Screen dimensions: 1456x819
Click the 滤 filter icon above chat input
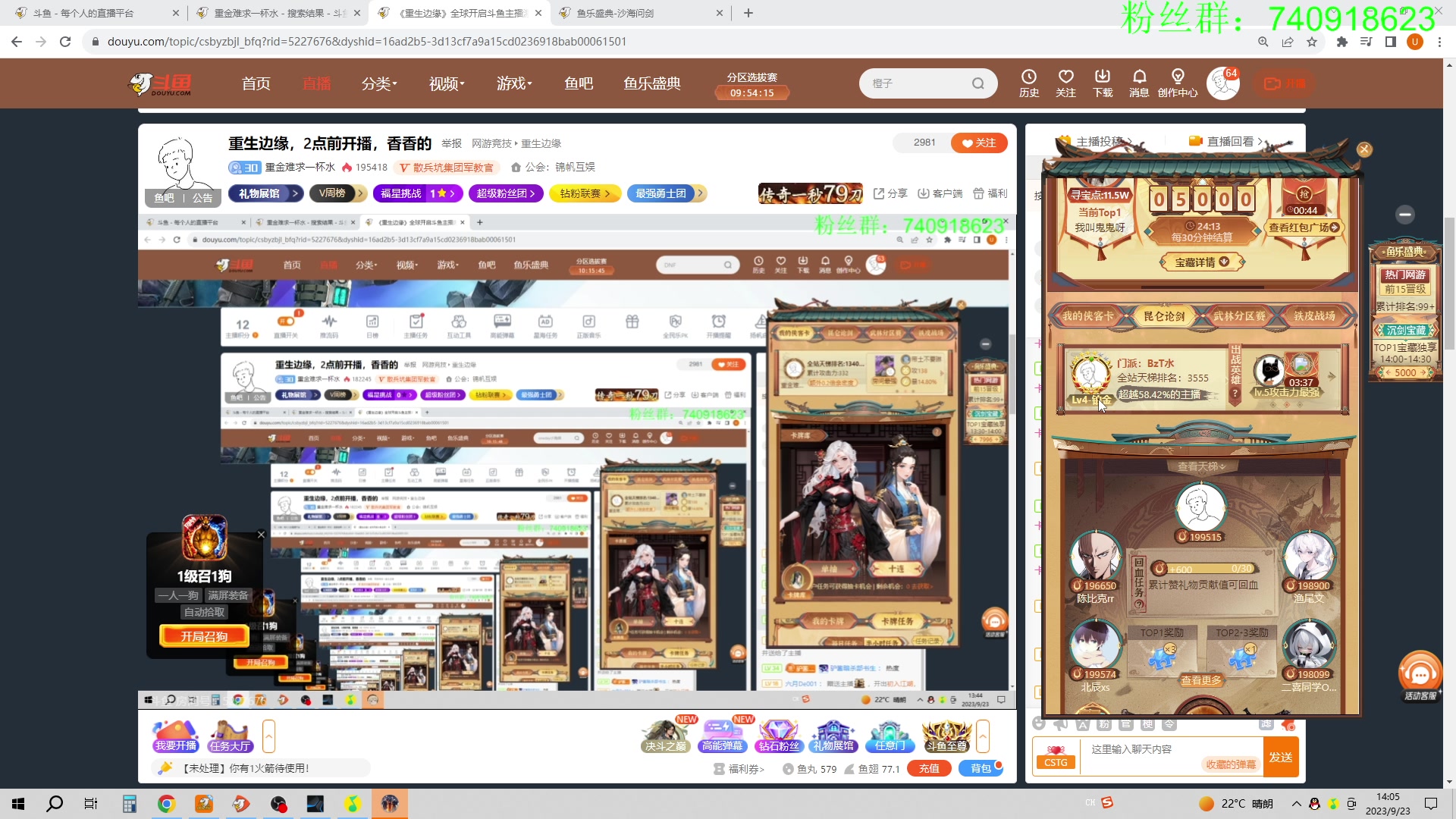[x=1266, y=724]
